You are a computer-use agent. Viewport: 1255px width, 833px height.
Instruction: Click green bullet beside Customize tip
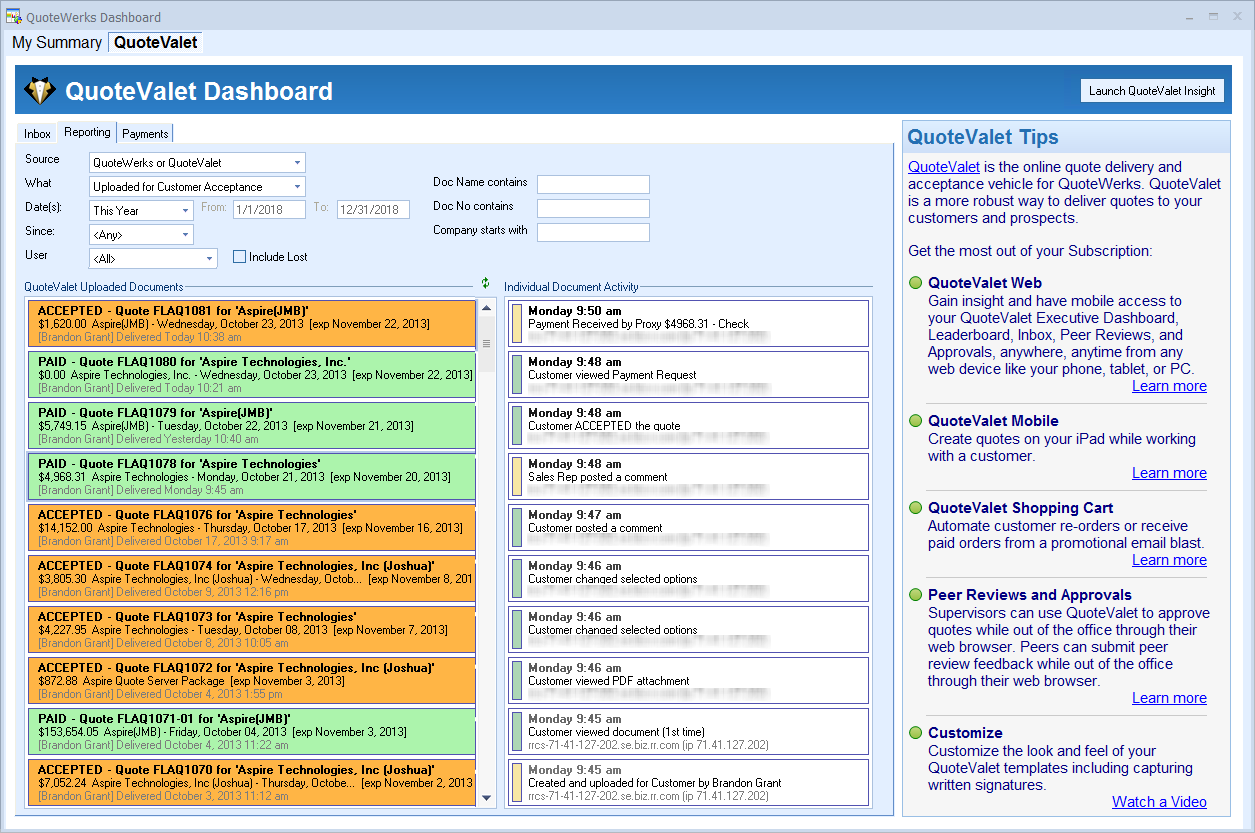coord(915,733)
